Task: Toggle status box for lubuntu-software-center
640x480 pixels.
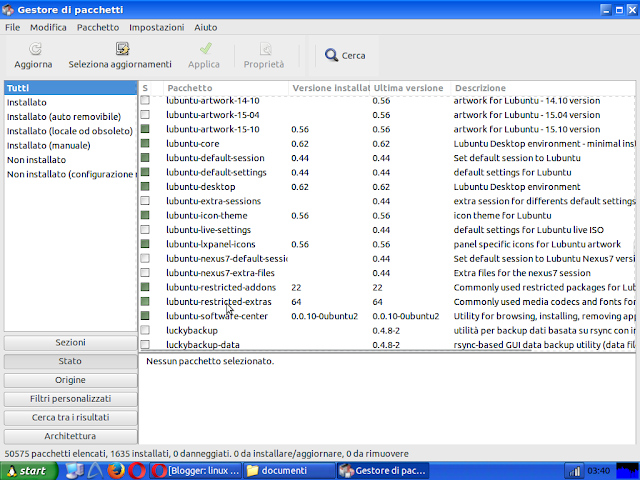Action: tap(145, 316)
